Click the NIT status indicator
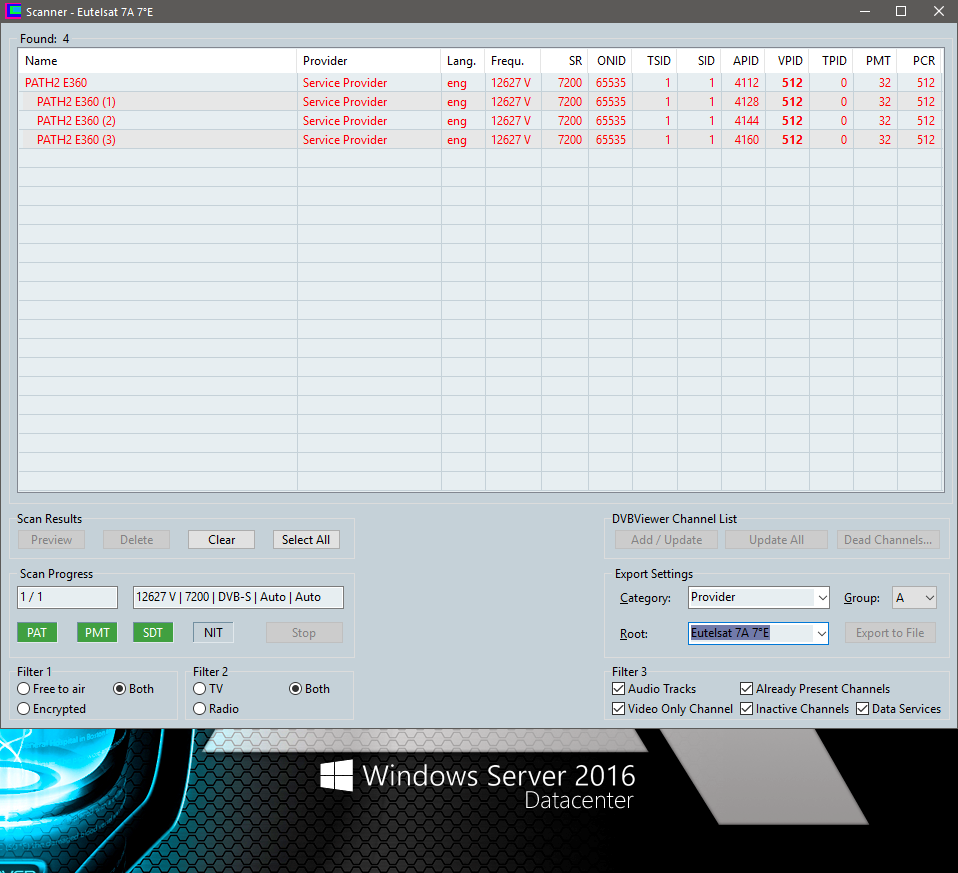958x873 pixels. [213, 633]
